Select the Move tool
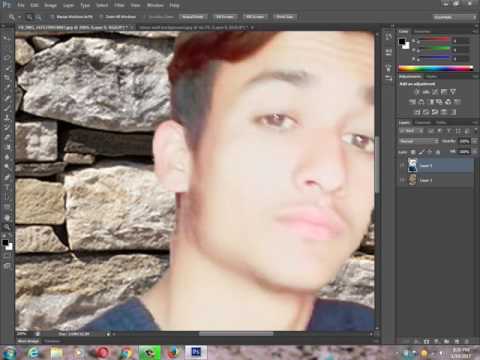 tap(7, 37)
